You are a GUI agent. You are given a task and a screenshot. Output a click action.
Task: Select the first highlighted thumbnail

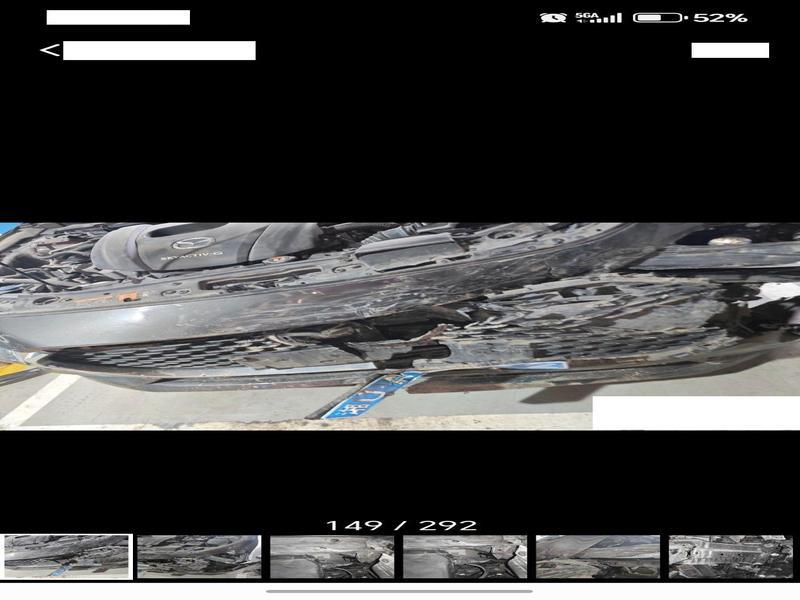(67, 556)
